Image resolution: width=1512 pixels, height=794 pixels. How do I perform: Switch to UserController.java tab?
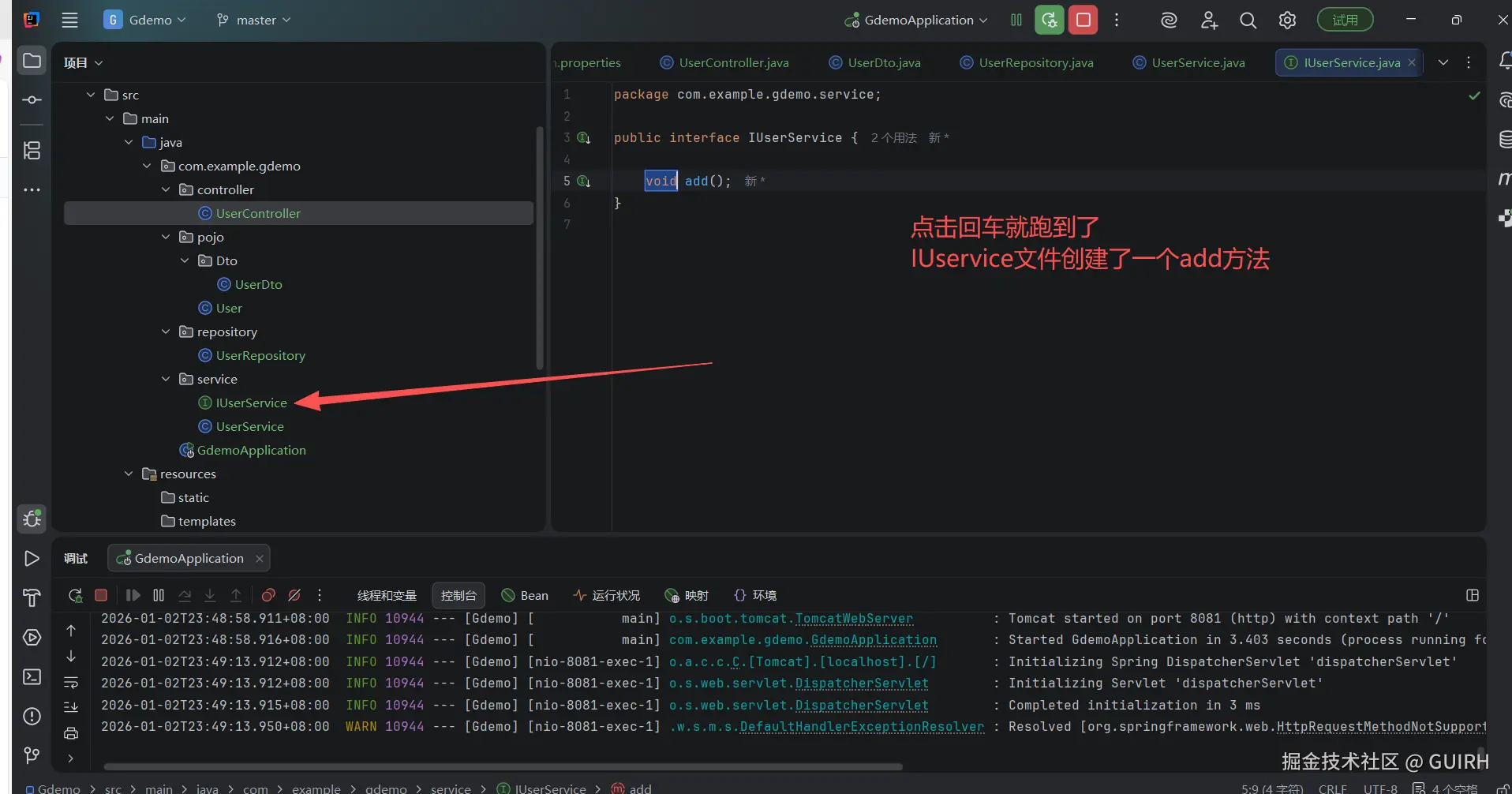724,62
